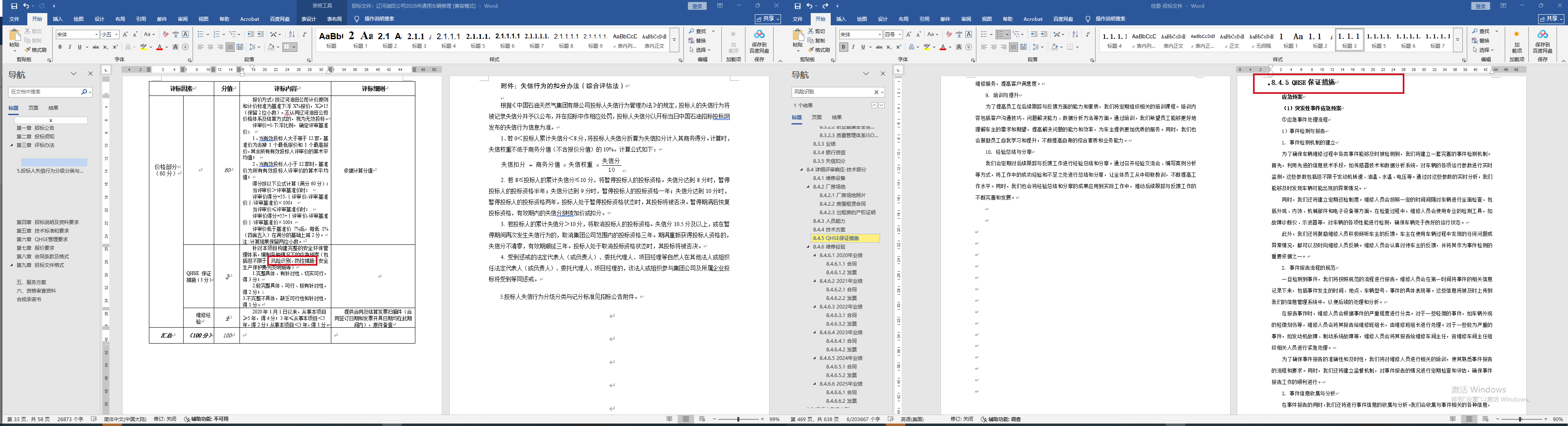Apply italic in the left Word window
Screen dimensions: 1568x426
click(x=69, y=47)
